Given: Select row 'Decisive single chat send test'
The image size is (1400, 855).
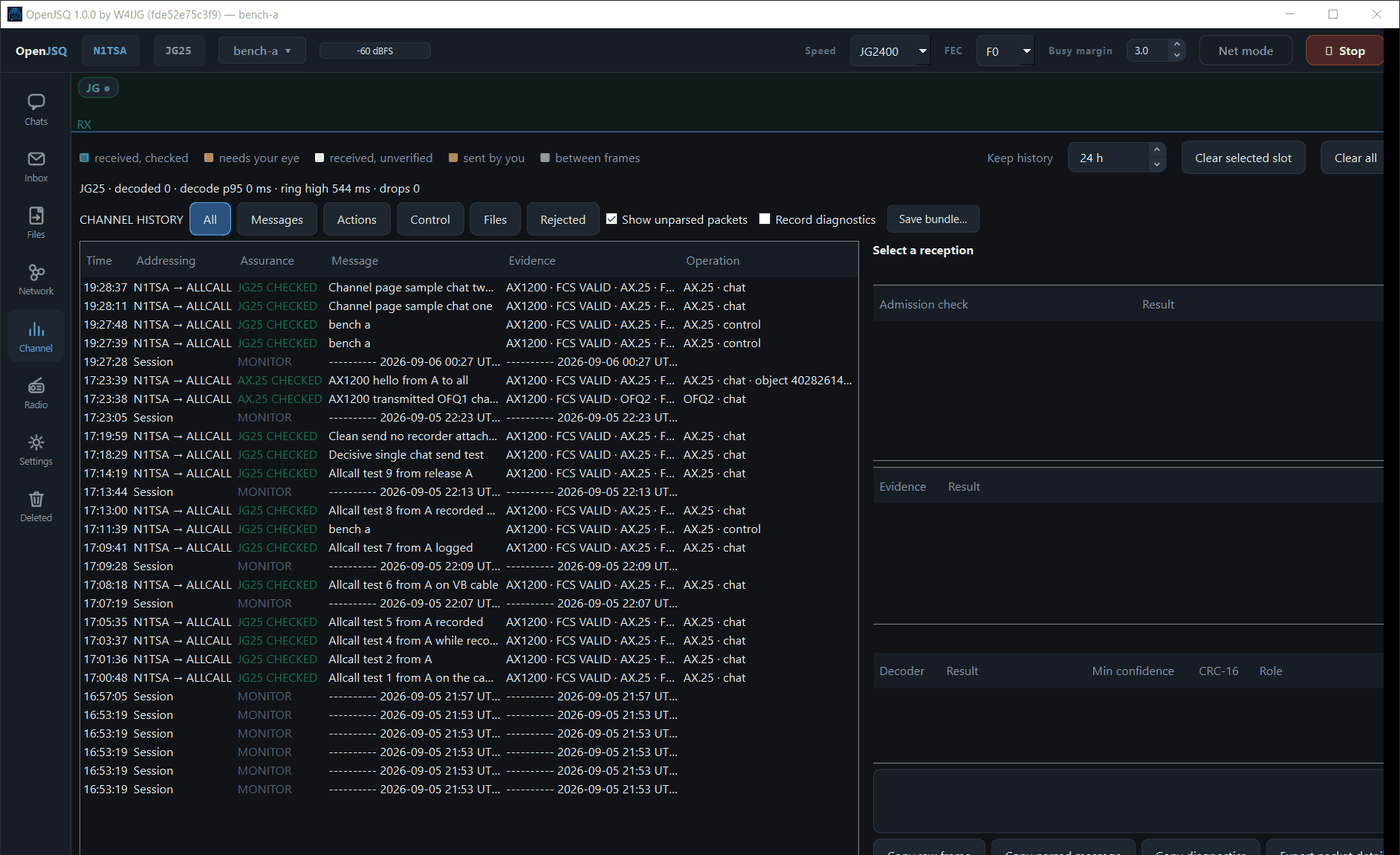Looking at the screenshot, I should 469,454.
